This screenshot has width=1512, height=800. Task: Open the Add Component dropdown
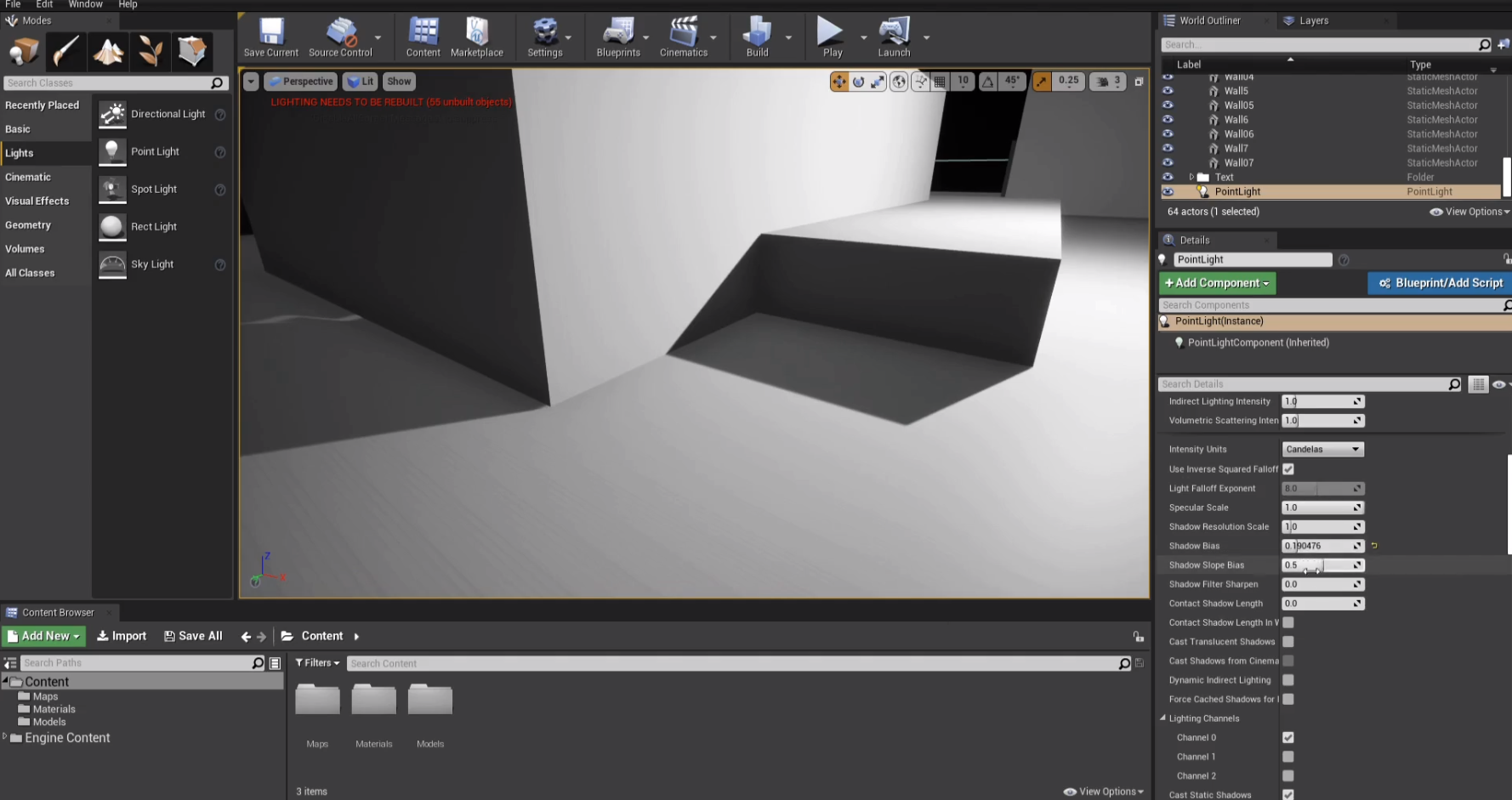point(1217,283)
